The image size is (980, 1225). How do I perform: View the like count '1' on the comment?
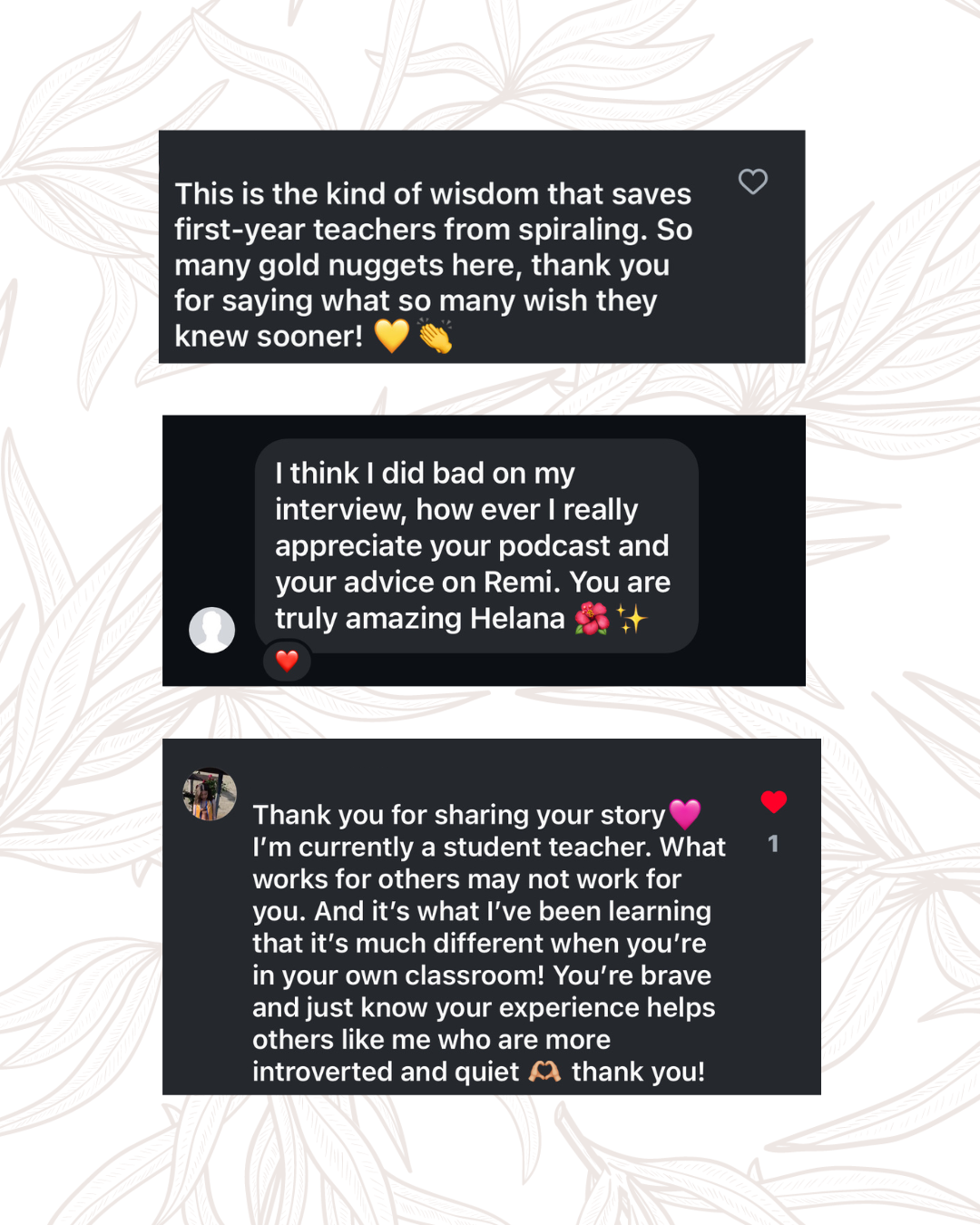(x=773, y=844)
